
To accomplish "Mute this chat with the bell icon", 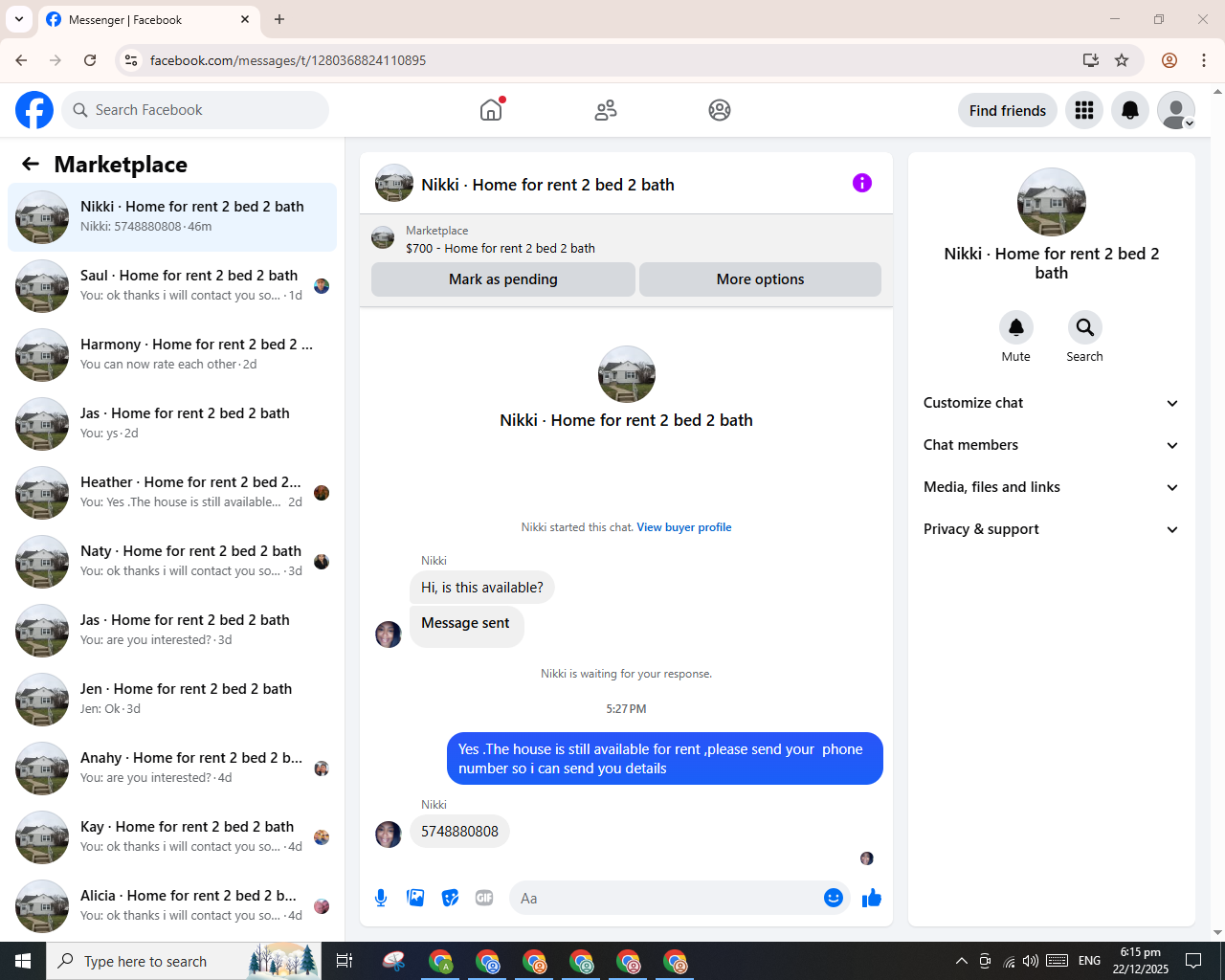I will coord(1016,327).
